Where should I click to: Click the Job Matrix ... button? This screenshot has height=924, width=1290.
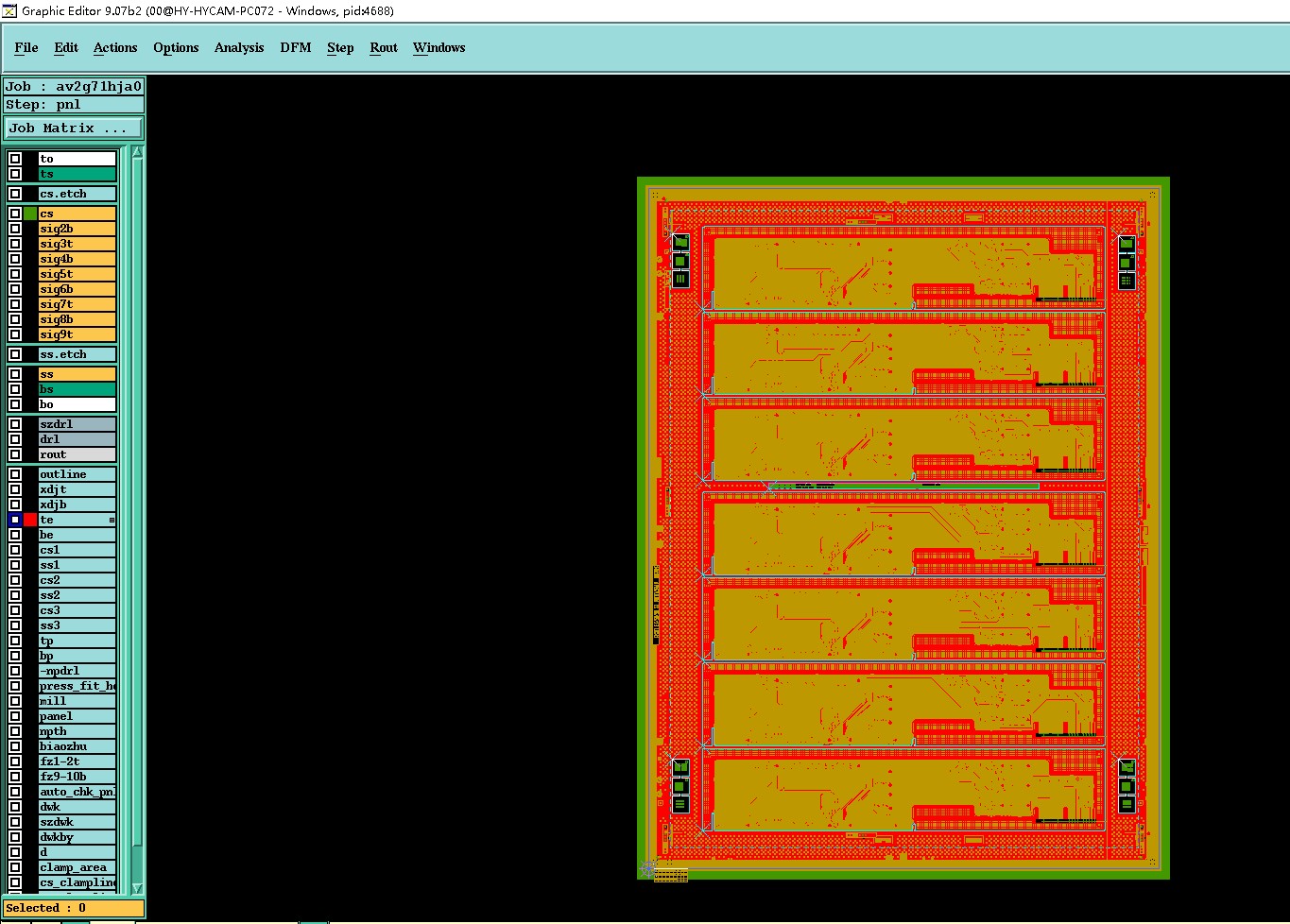[74, 128]
